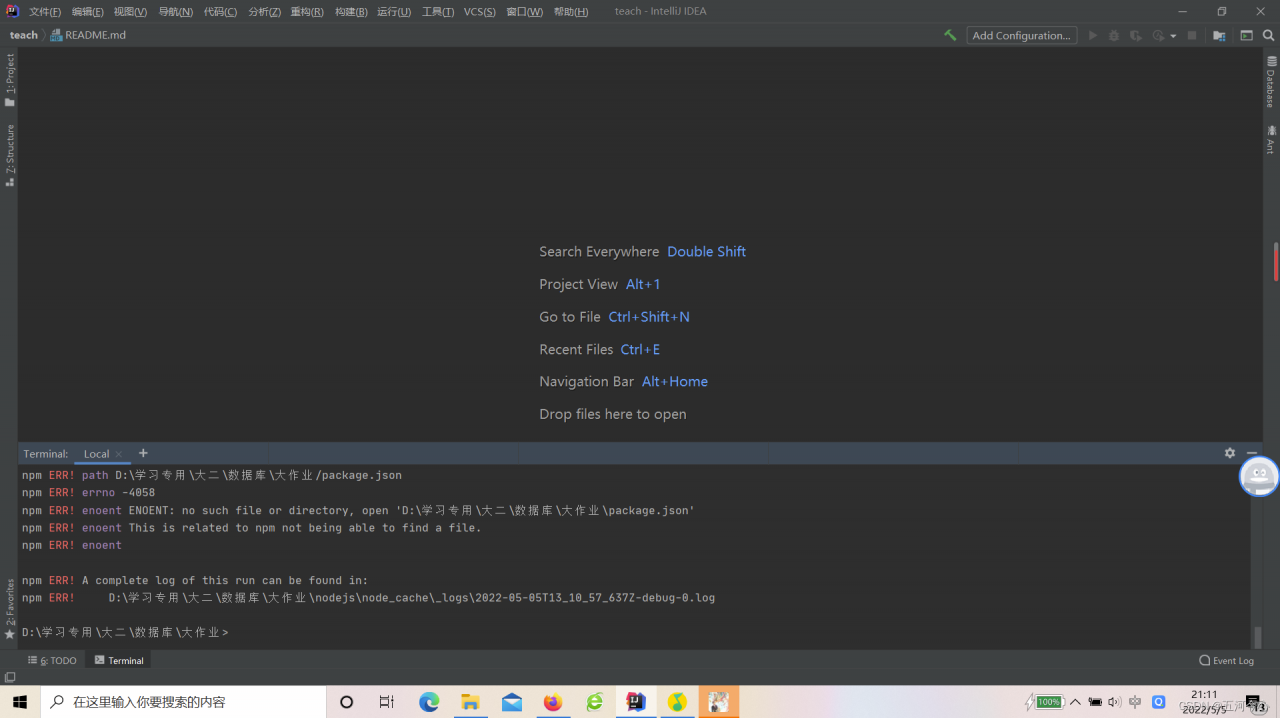
Task: Open the 导航(N) menu
Action: [176, 11]
